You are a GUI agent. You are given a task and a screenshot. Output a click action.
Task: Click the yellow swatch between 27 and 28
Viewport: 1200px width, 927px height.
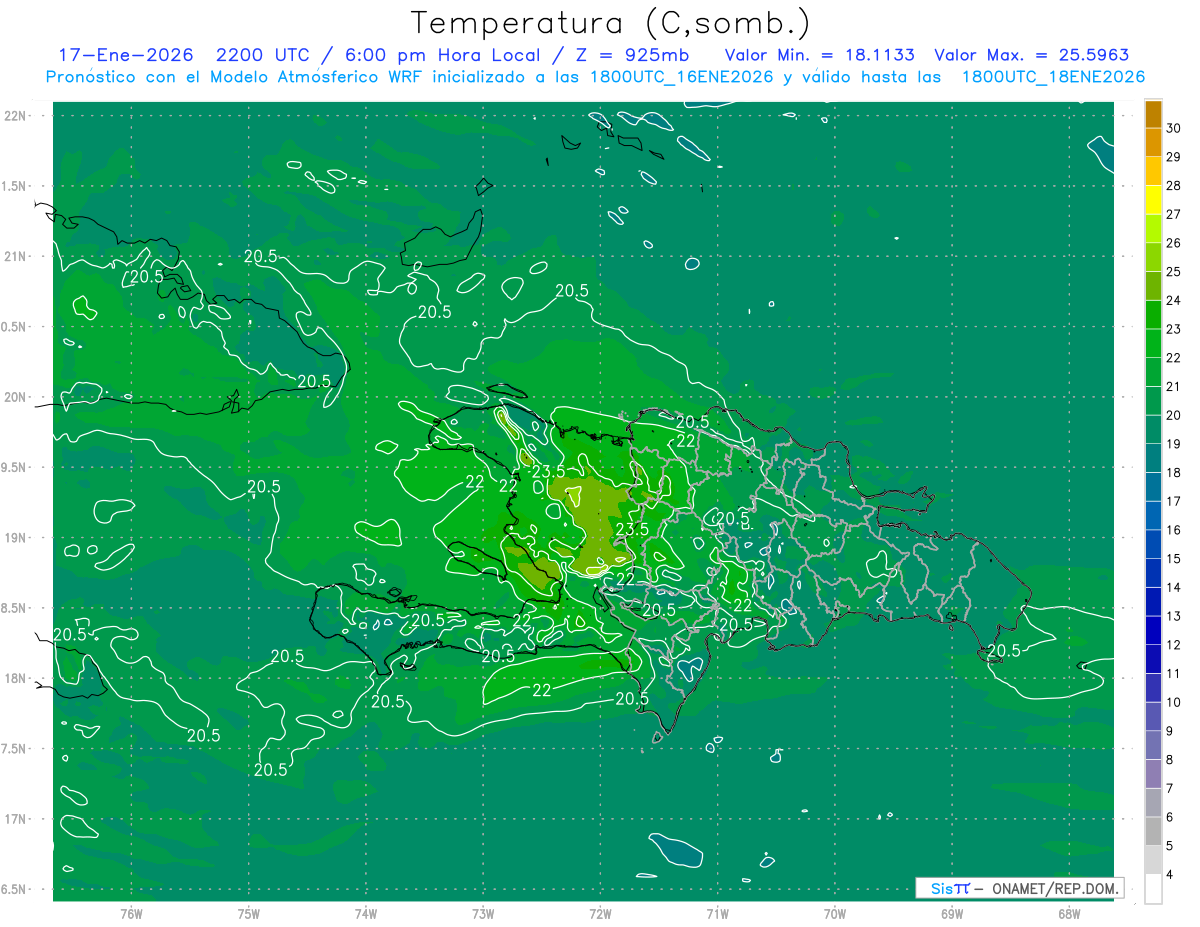point(1153,199)
